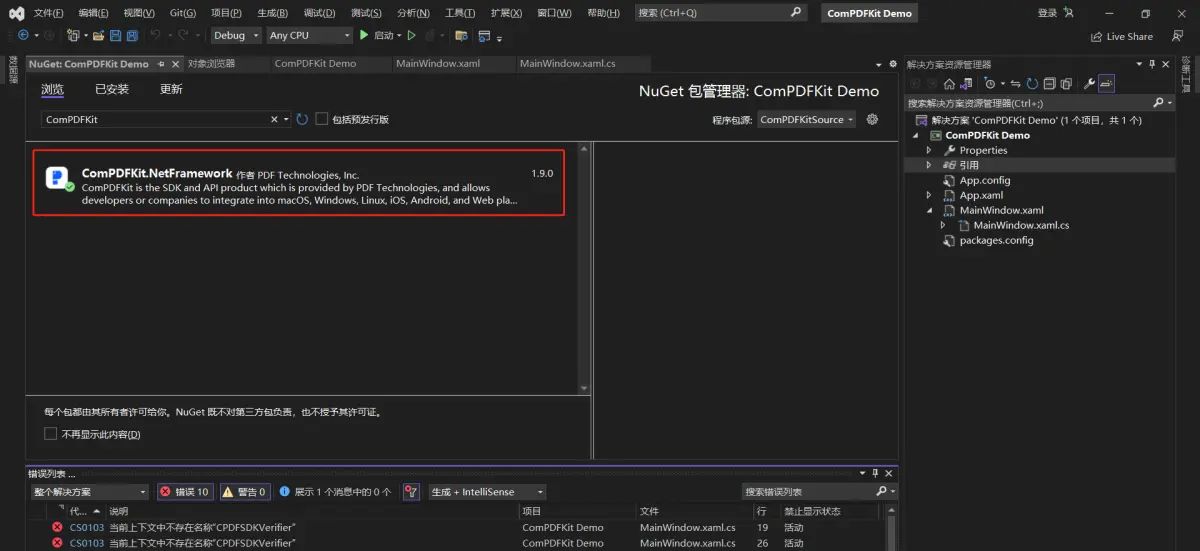
Task: Open Properties wrench in Solution Explorer
Action: click(1089, 84)
